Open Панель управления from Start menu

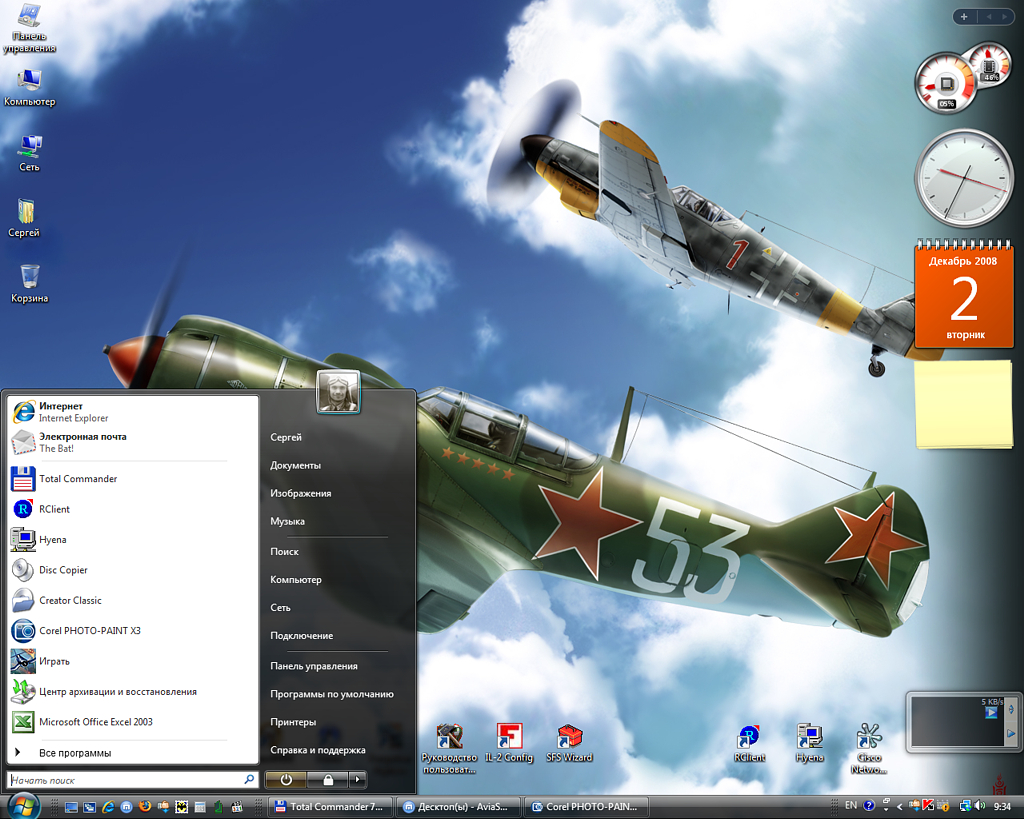(313, 666)
